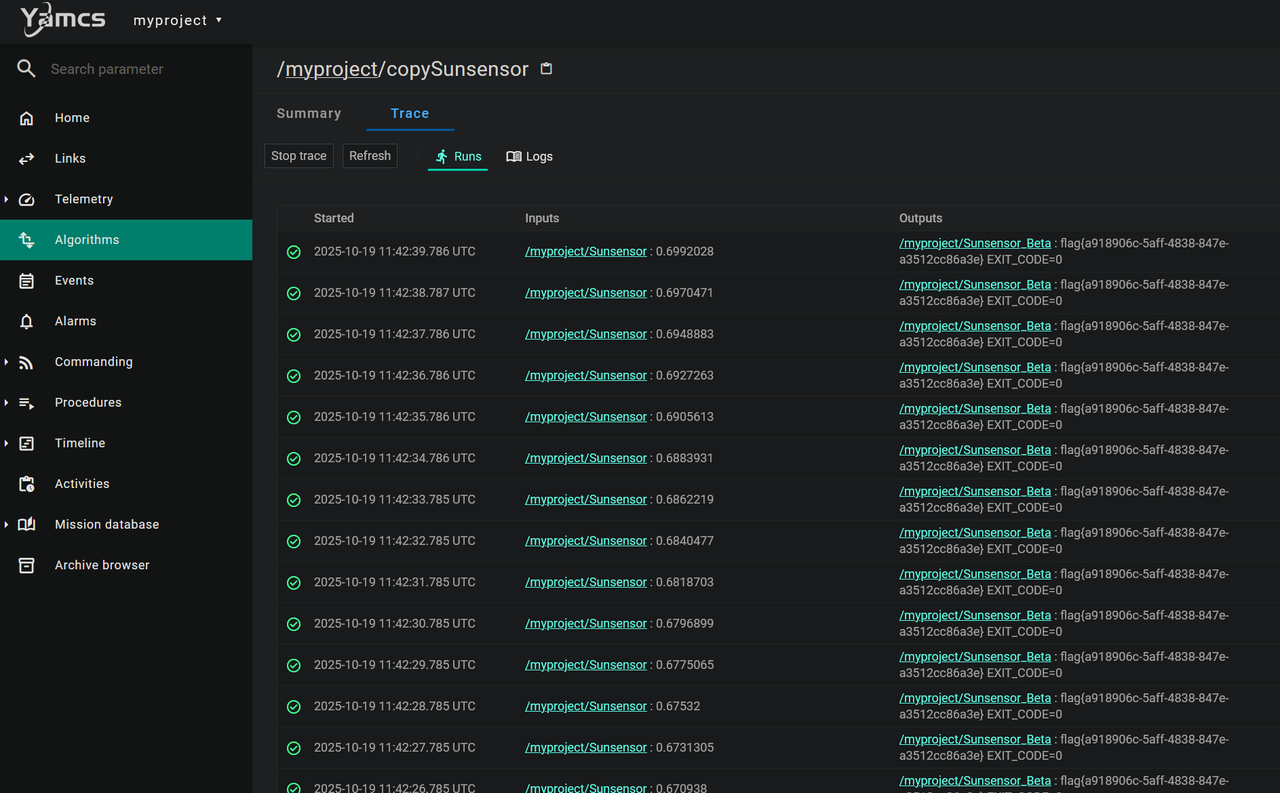
Task: Open the Activities page
Action: (82, 484)
